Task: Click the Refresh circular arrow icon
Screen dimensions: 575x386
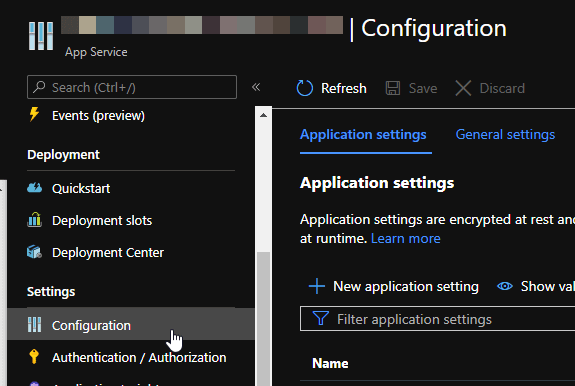Action: pyautogui.click(x=304, y=88)
